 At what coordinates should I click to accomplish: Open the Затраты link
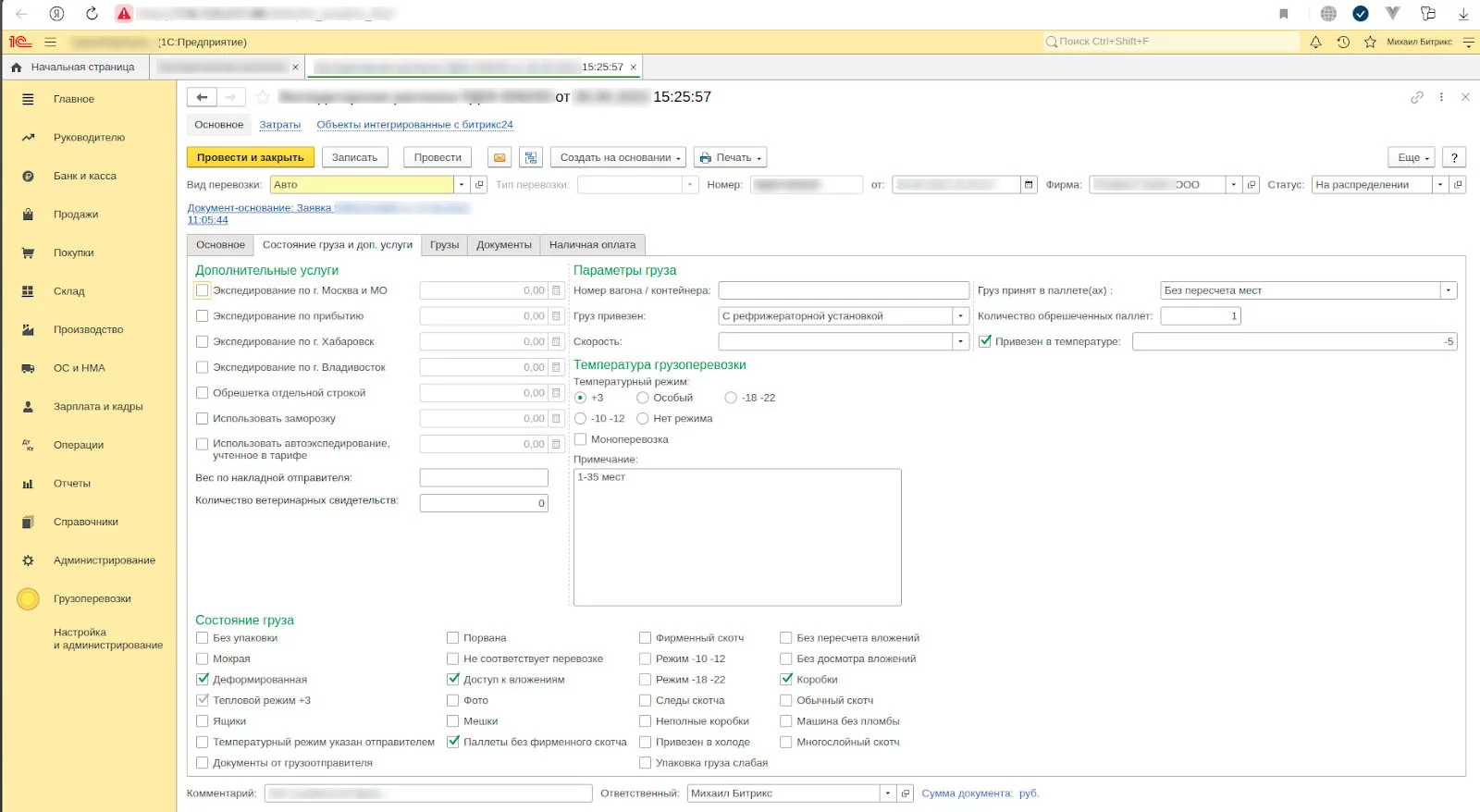coord(279,125)
